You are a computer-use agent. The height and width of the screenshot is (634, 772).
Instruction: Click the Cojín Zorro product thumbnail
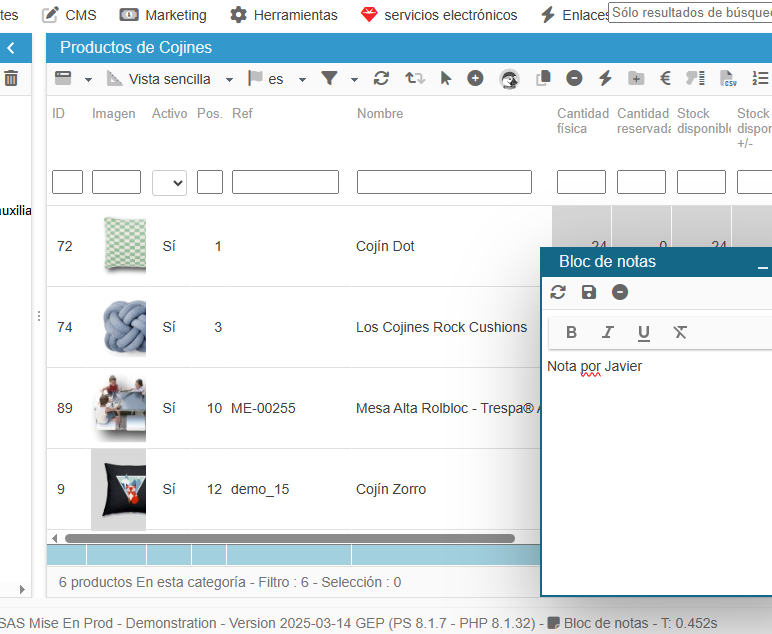[118, 489]
